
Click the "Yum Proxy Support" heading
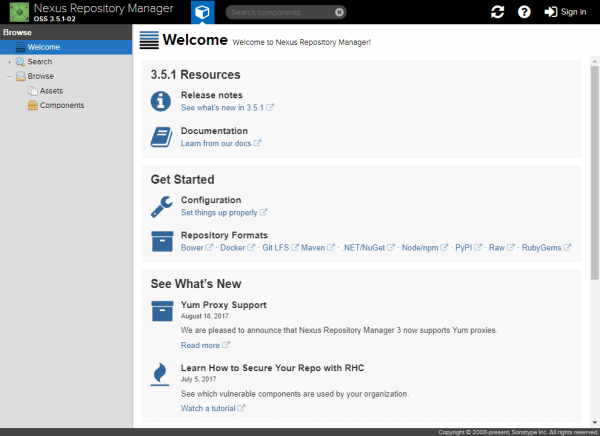click(x=223, y=305)
